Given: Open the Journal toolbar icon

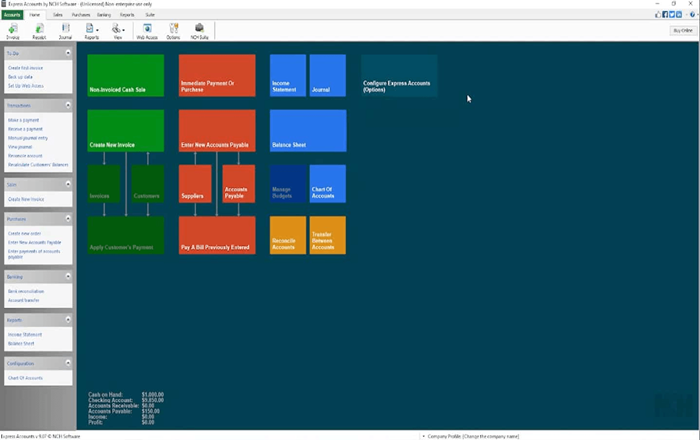Looking at the screenshot, I should tap(65, 31).
